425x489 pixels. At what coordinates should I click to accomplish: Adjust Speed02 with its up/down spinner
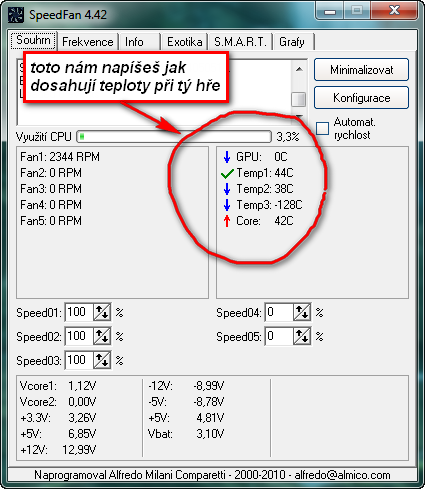tap(102, 336)
